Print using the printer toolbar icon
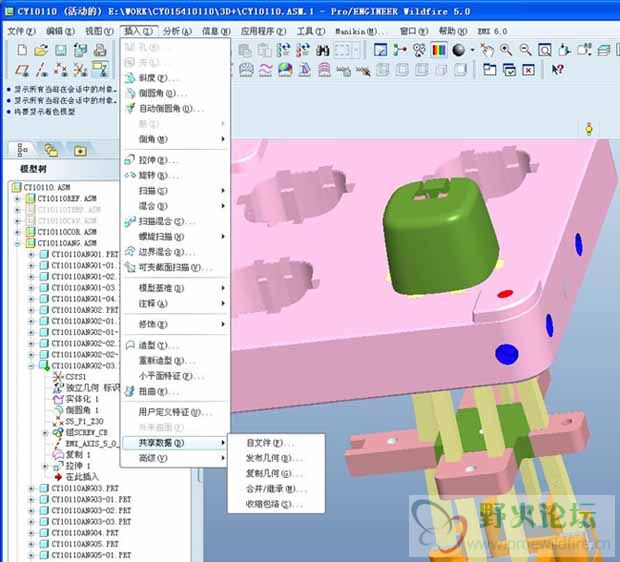The height and width of the screenshot is (562, 620). (100, 50)
